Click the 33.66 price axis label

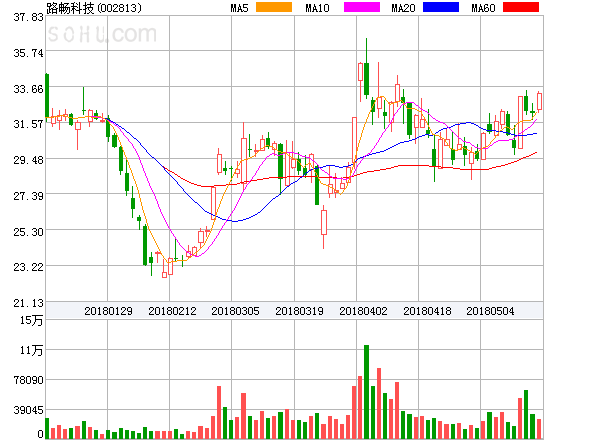(x=28, y=89)
